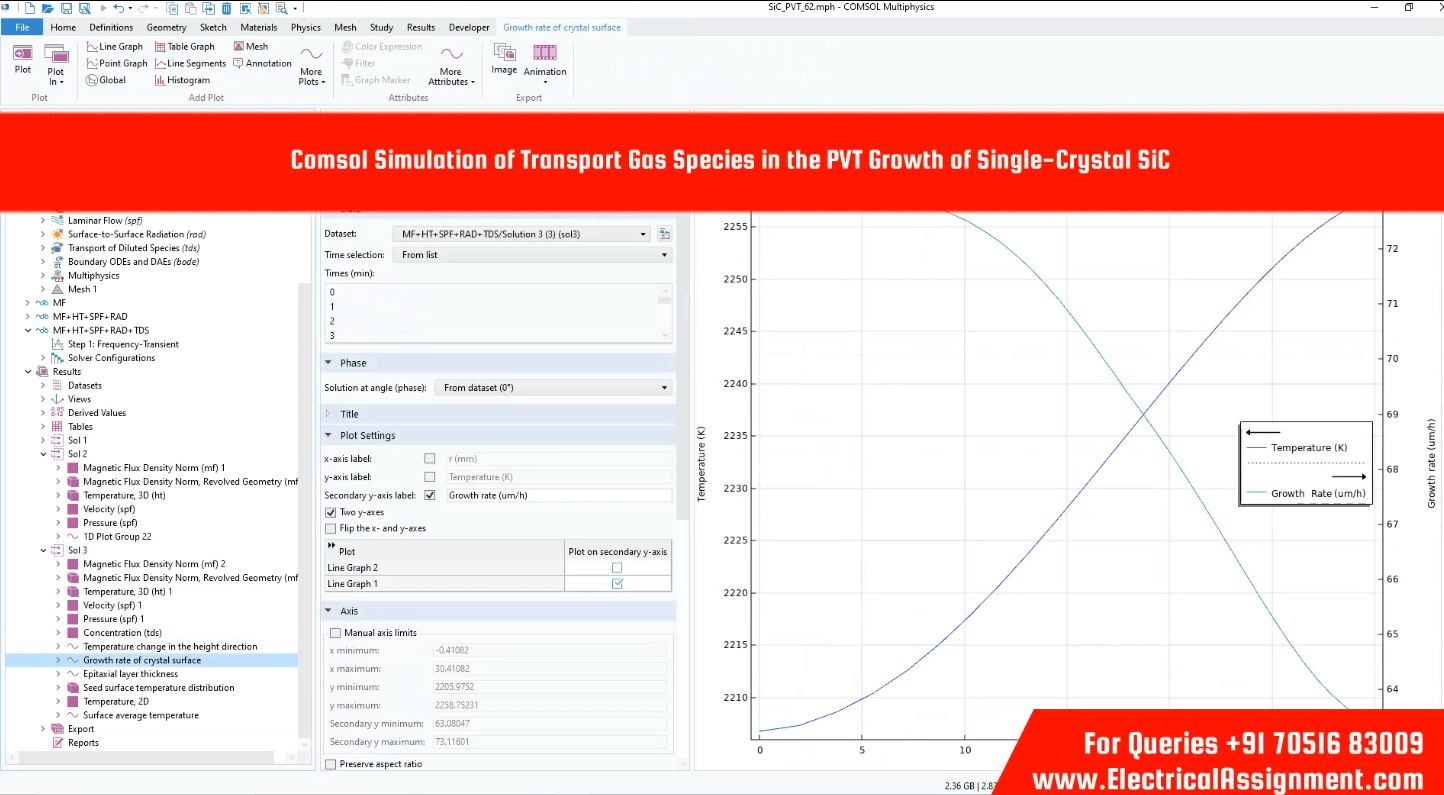Toggle Line Graph 2 secondary y-axis checkbox
The height and width of the screenshot is (795, 1444).
click(617, 567)
